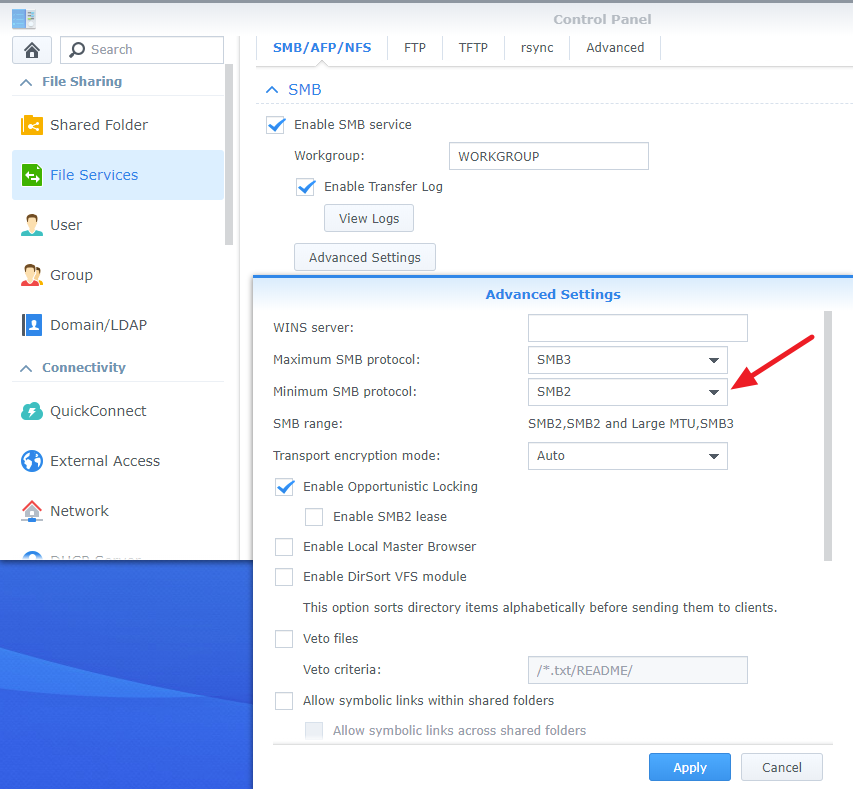Open Network settings
This screenshot has height=789, width=853.
(x=118, y=511)
